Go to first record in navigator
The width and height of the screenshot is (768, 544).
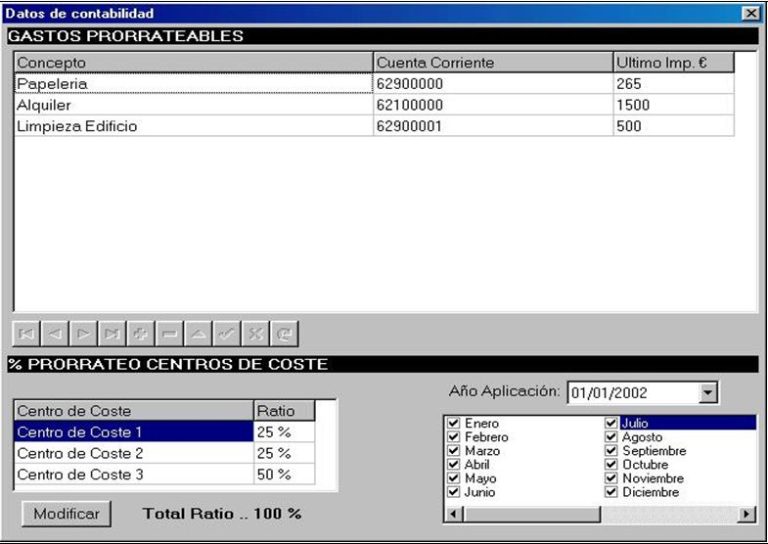coord(27,333)
